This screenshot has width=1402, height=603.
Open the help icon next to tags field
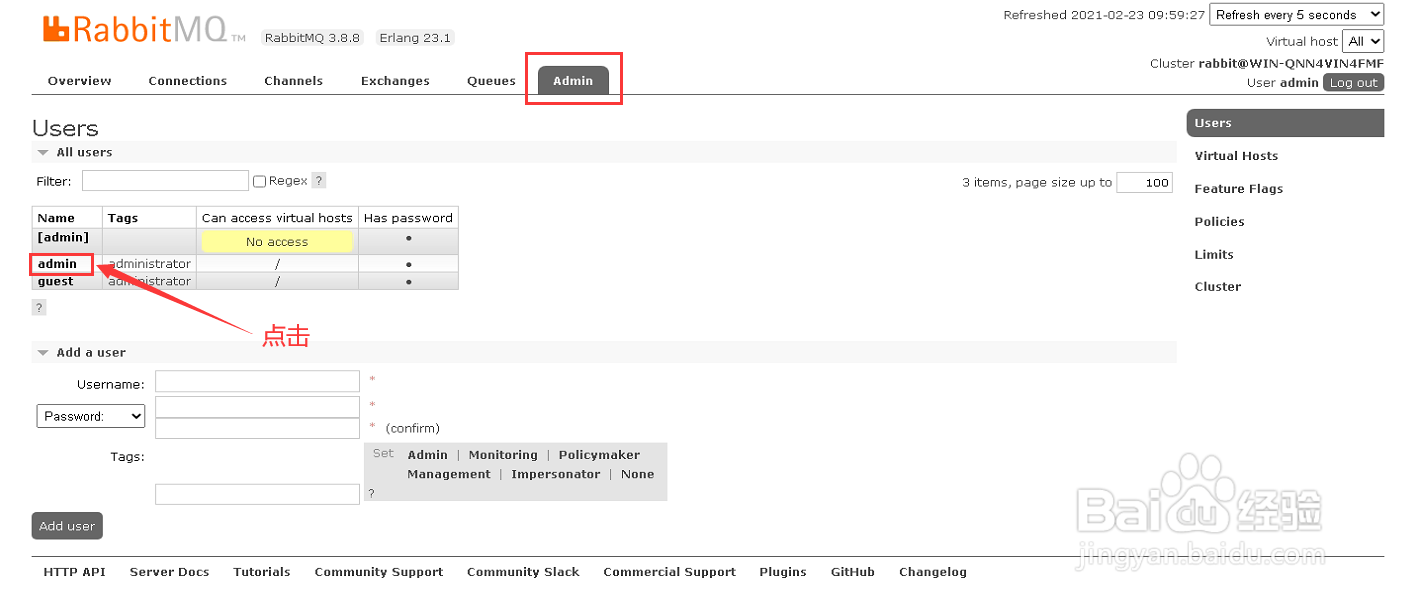(371, 493)
